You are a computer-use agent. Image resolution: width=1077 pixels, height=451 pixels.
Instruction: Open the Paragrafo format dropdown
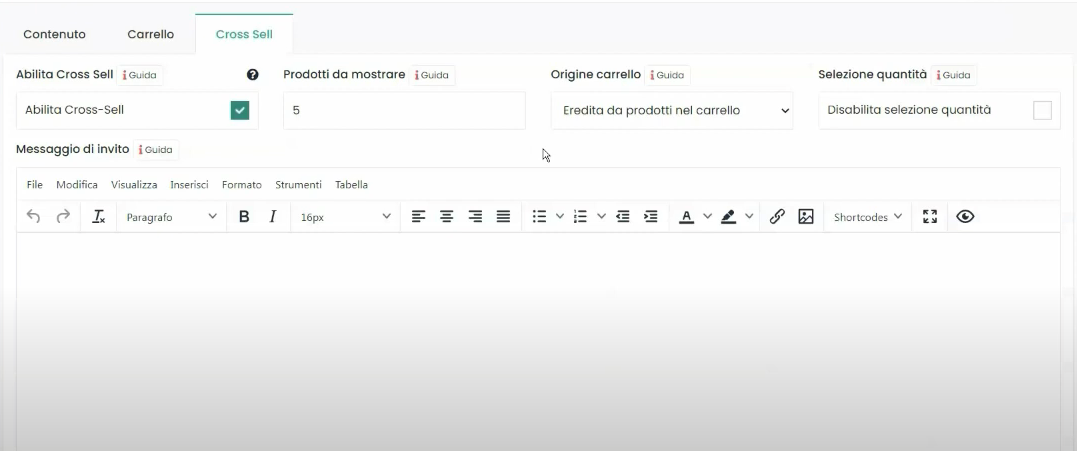(x=172, y=217)
